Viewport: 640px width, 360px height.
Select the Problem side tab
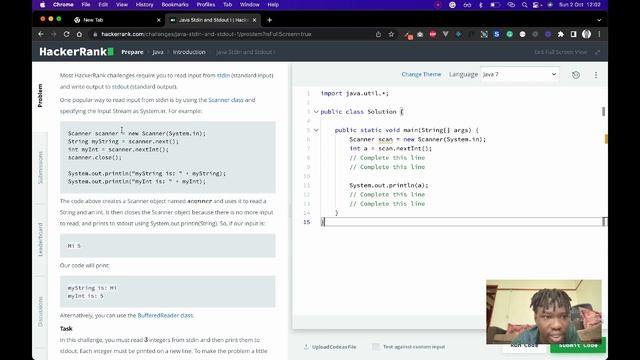coord(40,96)
